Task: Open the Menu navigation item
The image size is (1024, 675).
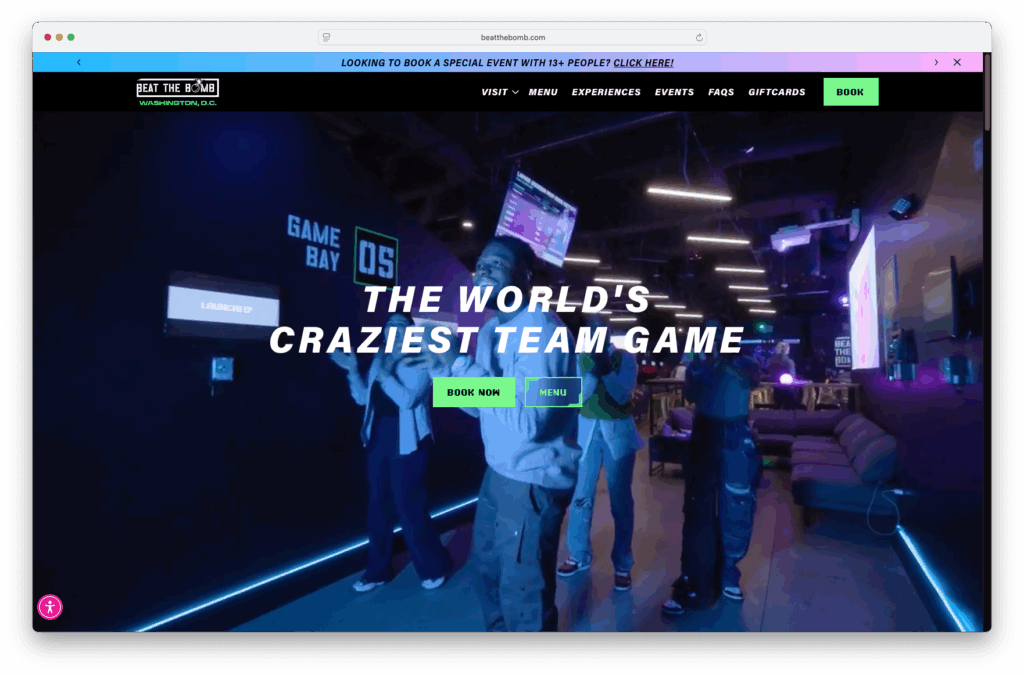Action: point(543,92)
